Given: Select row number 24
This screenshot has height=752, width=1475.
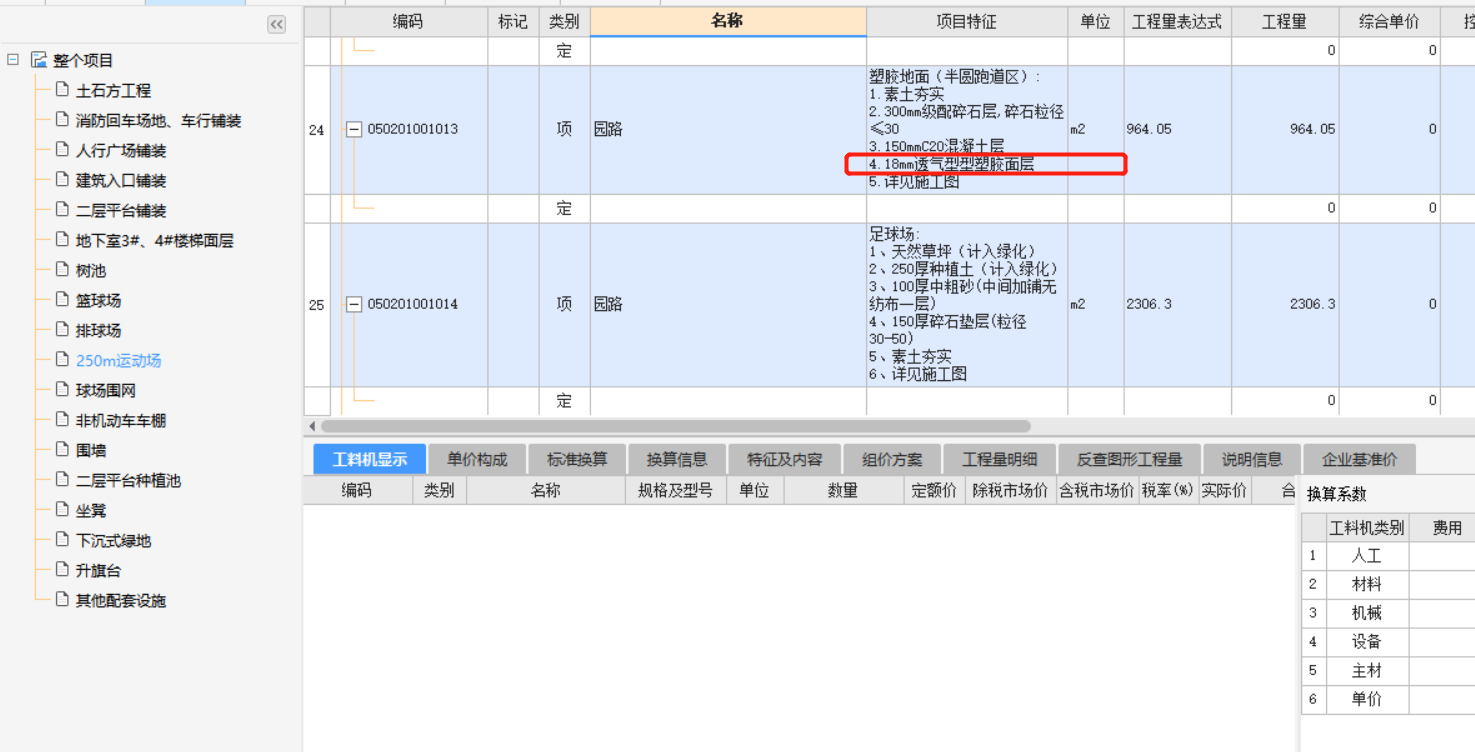Looking at the screenshot, I should tap(317, 129).
